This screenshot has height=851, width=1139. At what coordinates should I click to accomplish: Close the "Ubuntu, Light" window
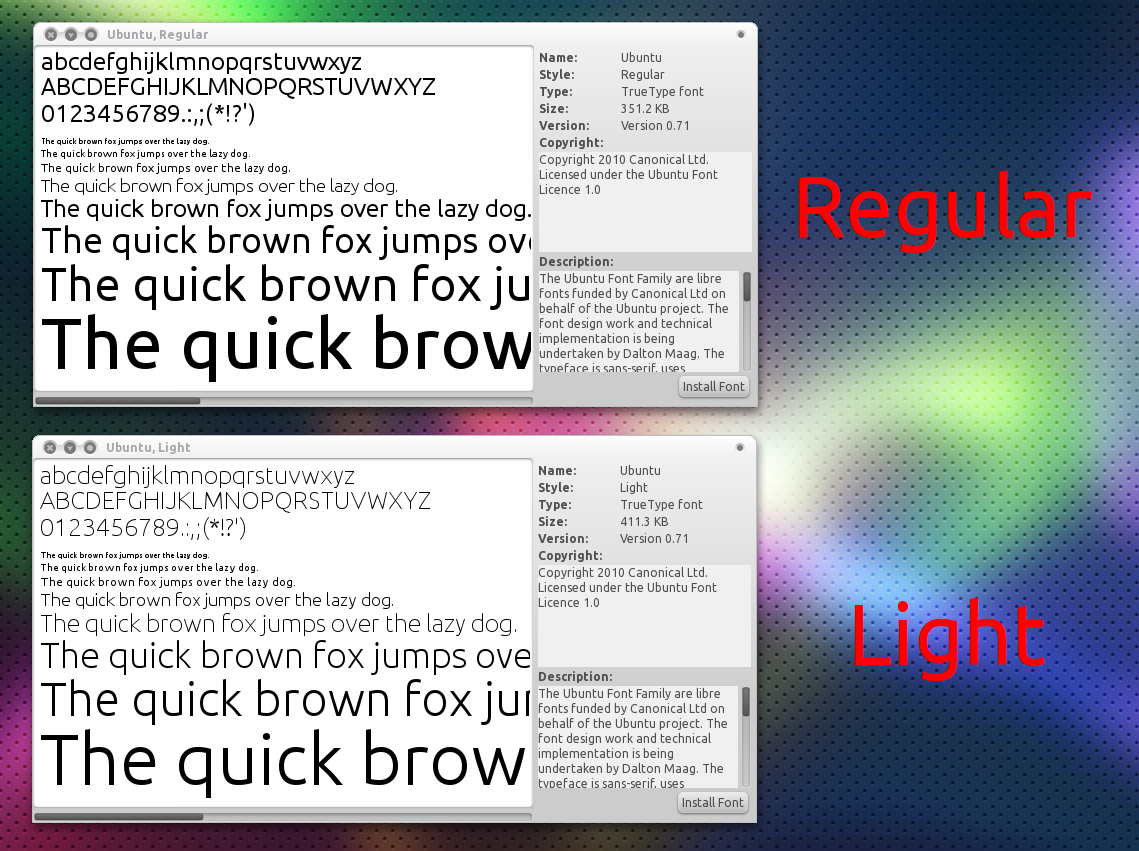[x=50, y=447]
